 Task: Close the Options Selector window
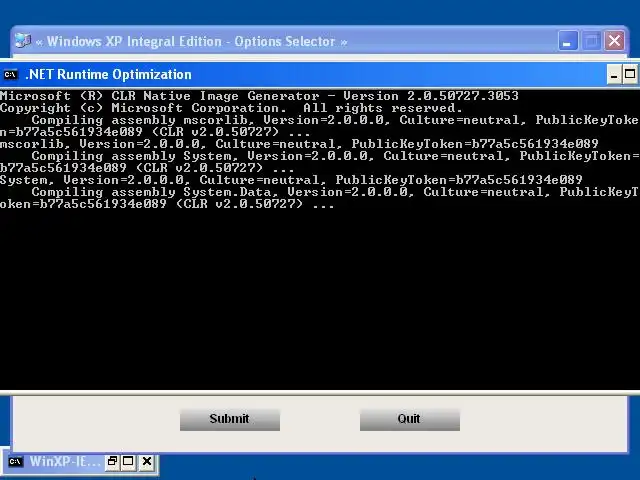(614, 41)
